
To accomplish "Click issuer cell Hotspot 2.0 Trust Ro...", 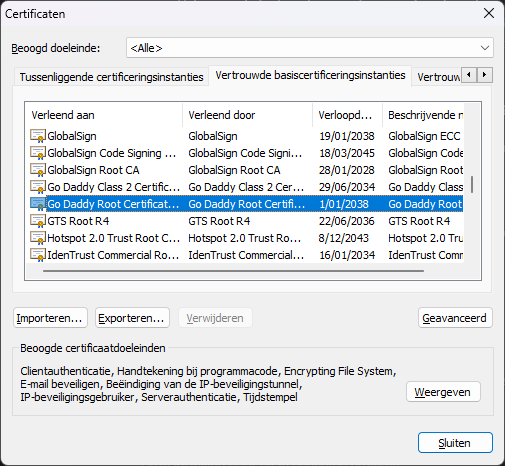I will (244, 238).
